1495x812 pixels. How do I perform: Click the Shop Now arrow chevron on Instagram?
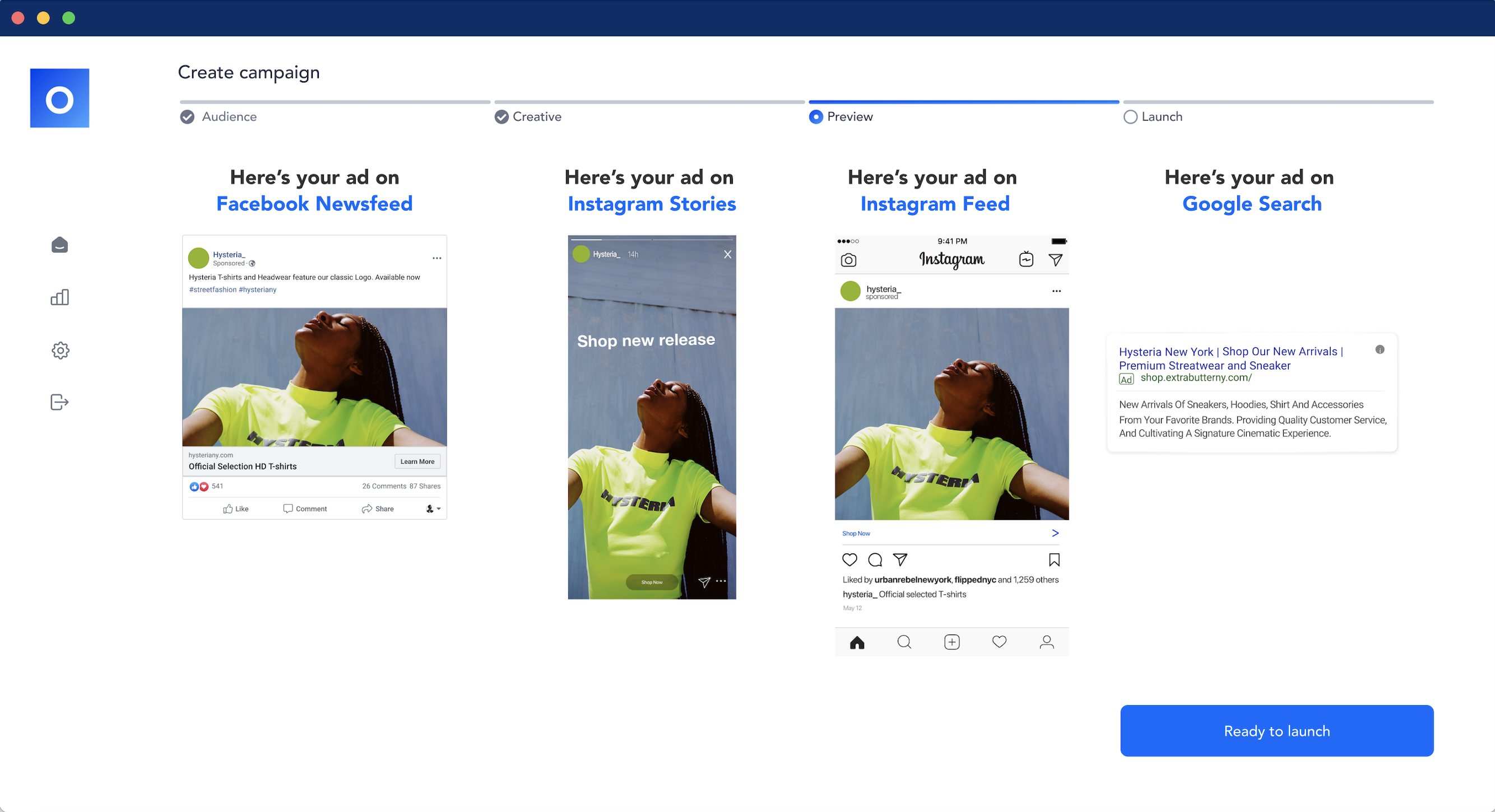tap(1055, 533)
